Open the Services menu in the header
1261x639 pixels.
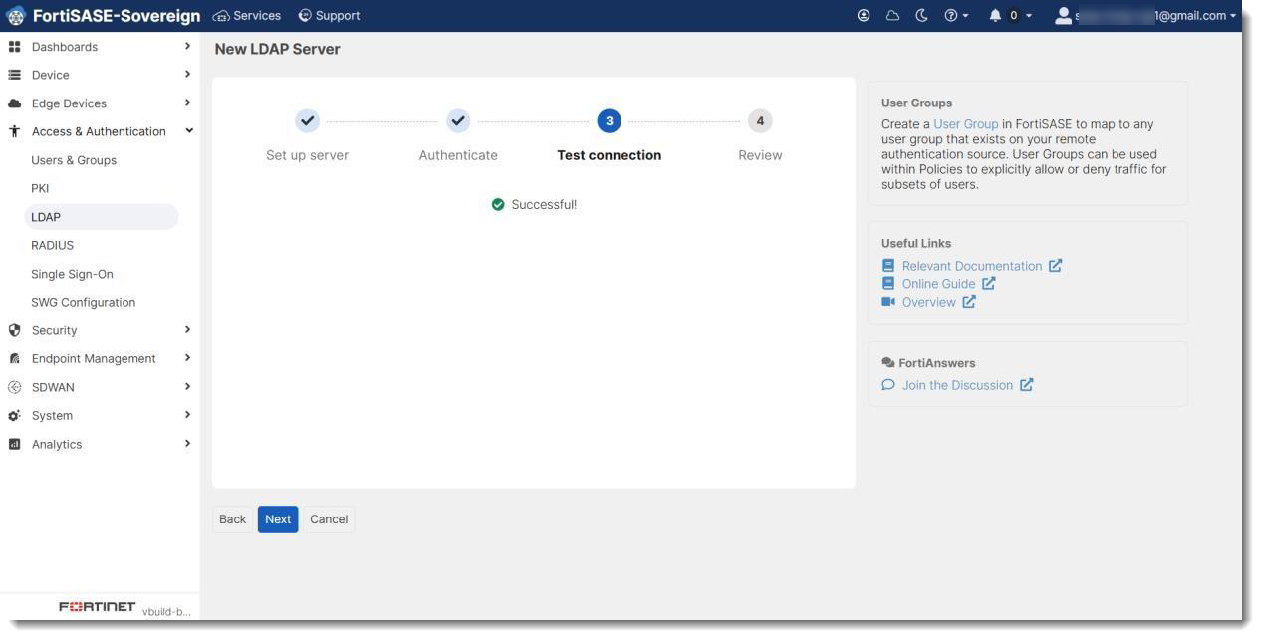[x=247, y=16]
